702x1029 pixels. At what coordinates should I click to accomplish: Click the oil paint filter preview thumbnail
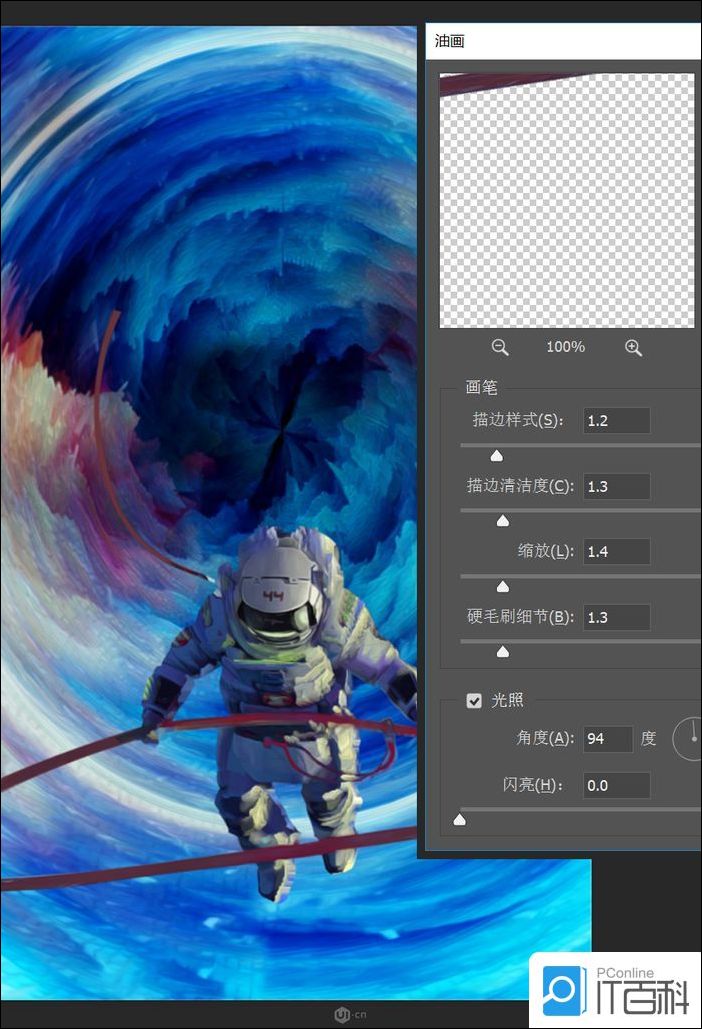(x=567, y=200)
